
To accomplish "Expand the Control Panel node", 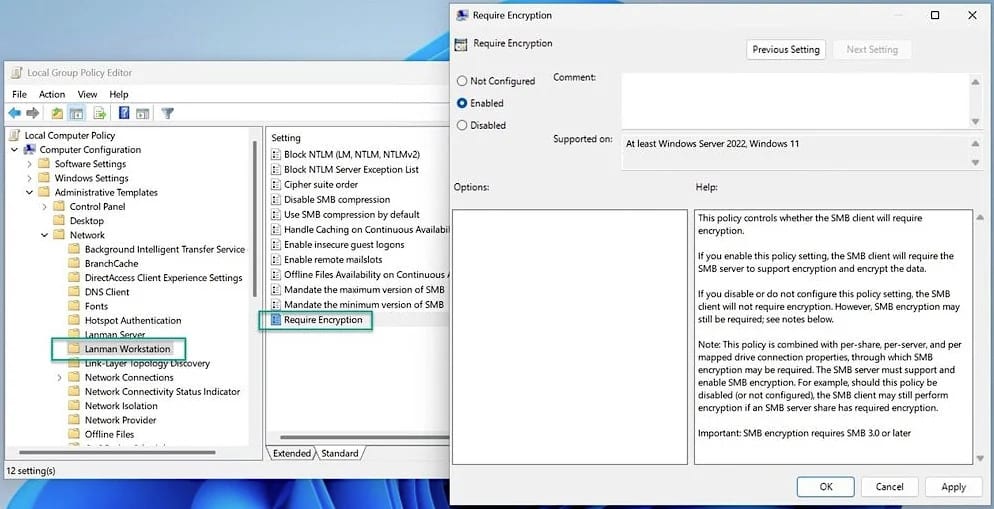I will tap(44, 207).
